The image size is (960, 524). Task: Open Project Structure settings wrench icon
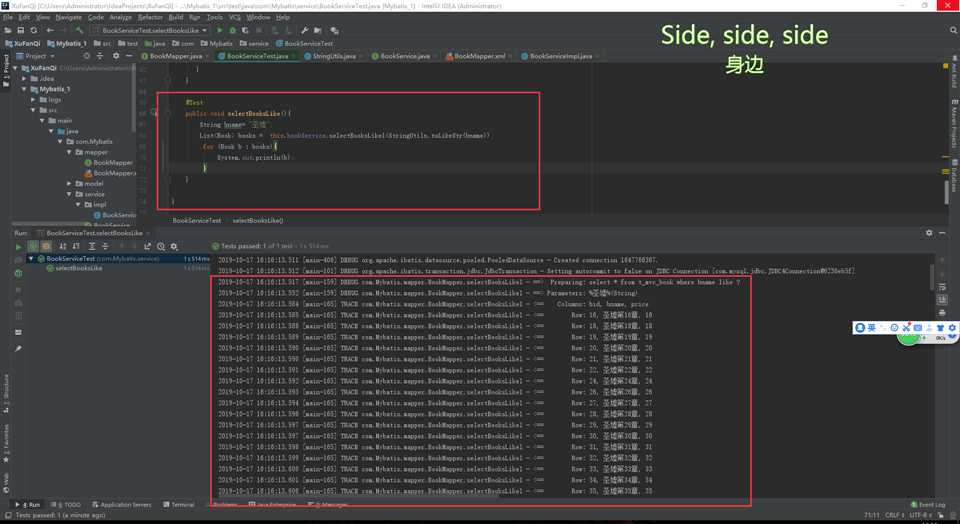(x=305, y=31)
